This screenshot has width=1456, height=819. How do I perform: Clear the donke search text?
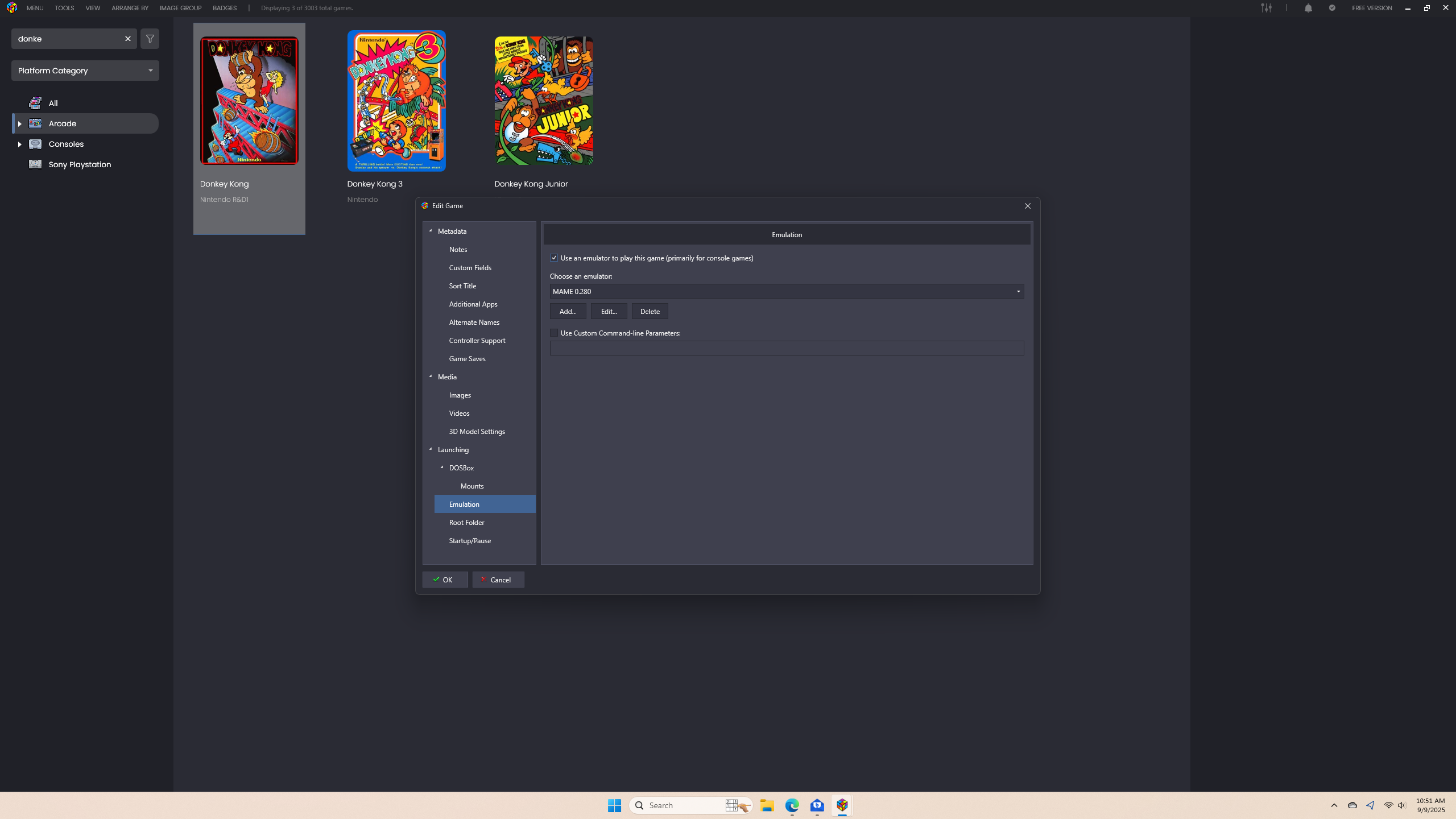point(127,39)
